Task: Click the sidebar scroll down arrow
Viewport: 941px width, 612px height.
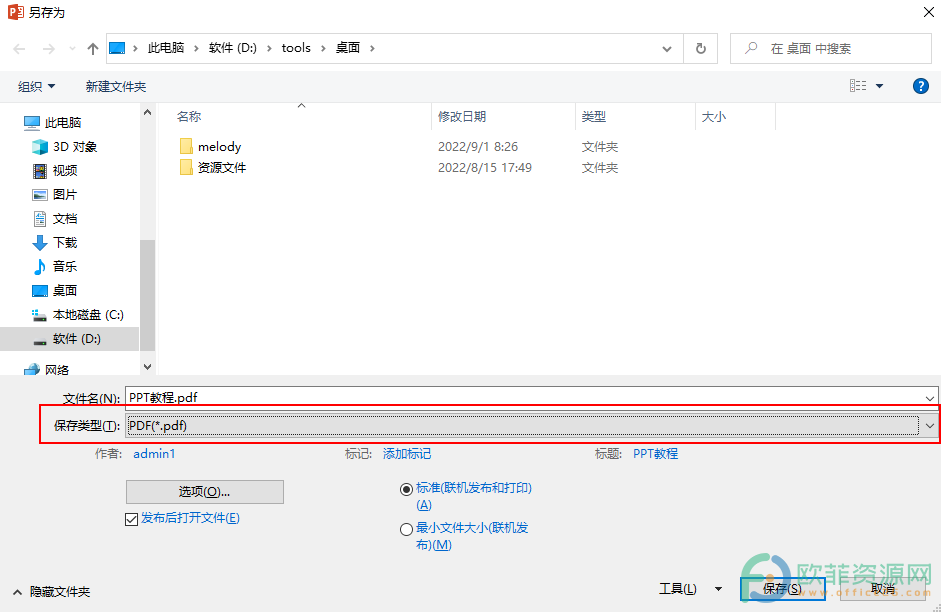Action: click(x=148, y=366)
